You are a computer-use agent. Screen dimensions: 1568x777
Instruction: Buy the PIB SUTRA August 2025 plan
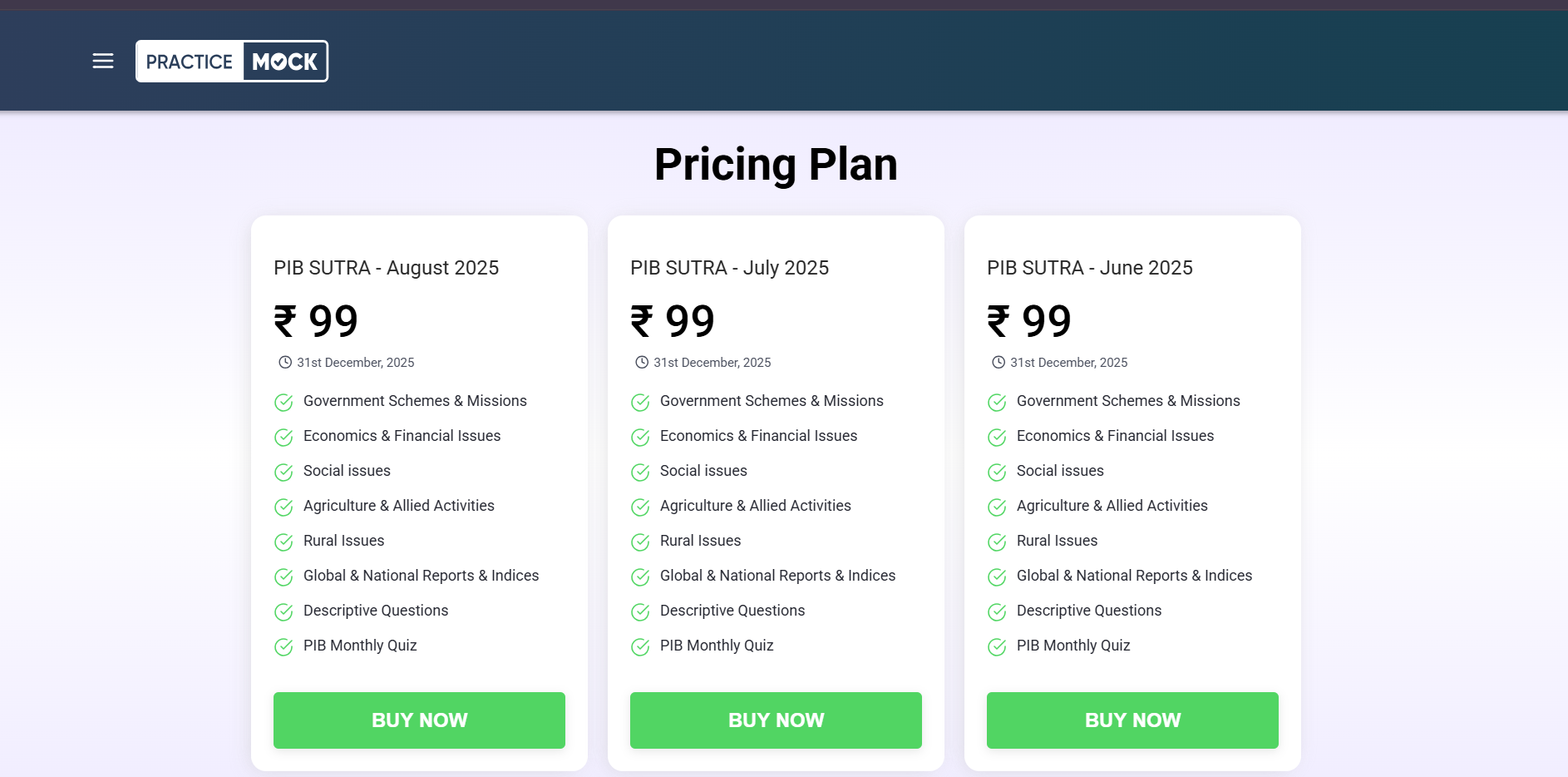tap(419, 720)
